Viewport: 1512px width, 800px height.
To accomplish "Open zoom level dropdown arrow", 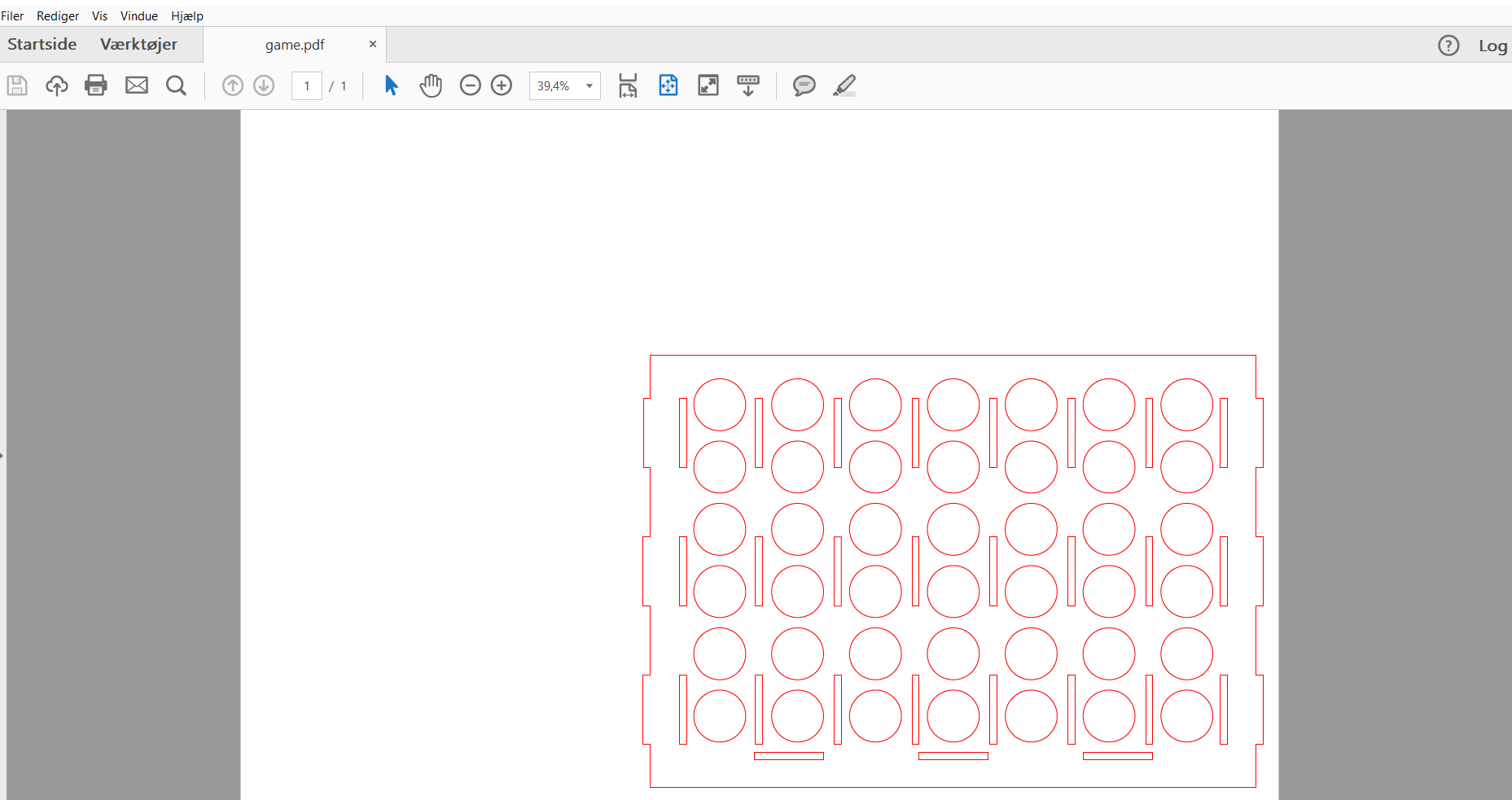I will point(589,86).
